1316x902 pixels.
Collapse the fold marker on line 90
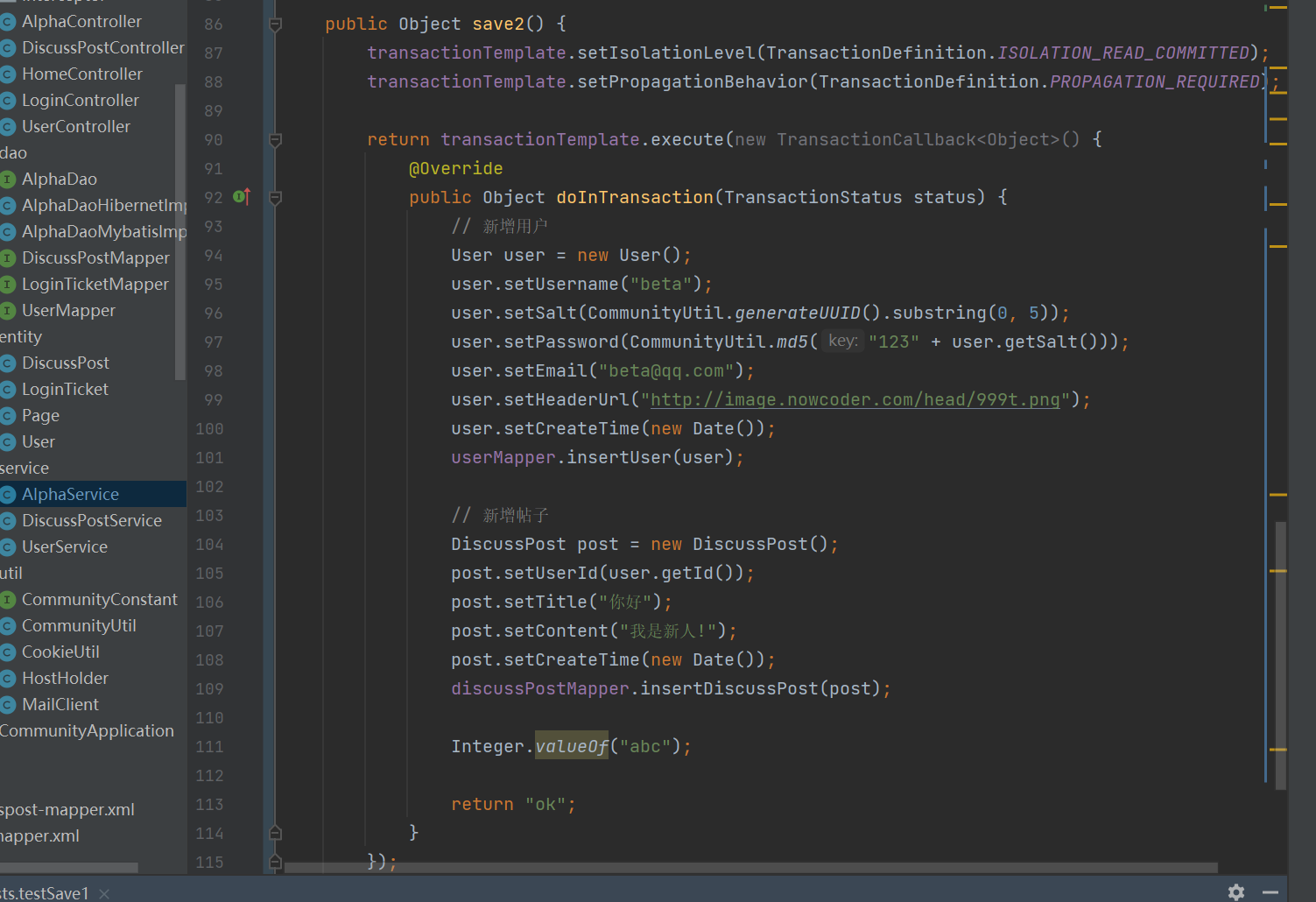(x=275, y=140)
